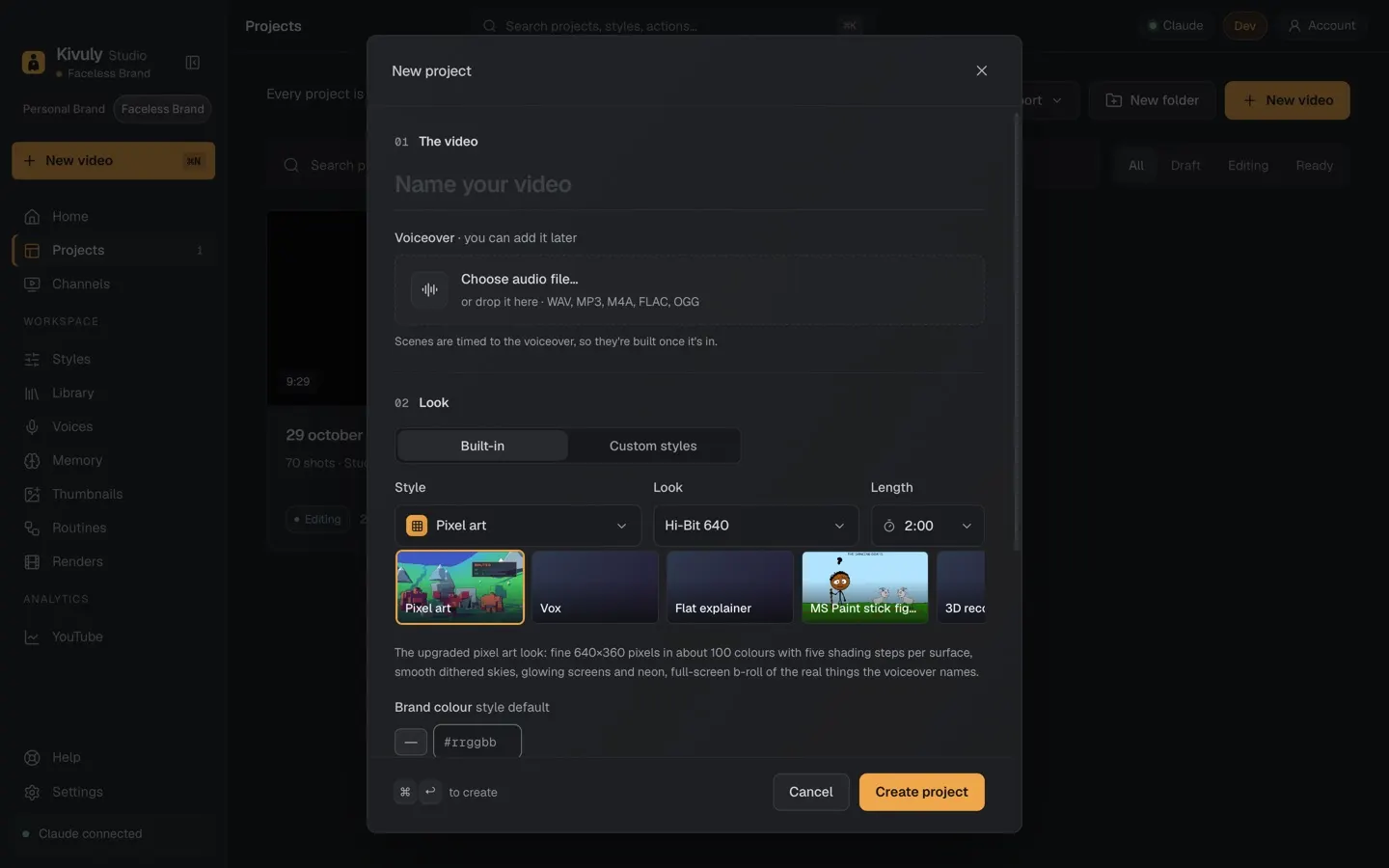Open Library in the sidebar
This screenshot has height=868, width=1389.
click(x=114, y=393)
